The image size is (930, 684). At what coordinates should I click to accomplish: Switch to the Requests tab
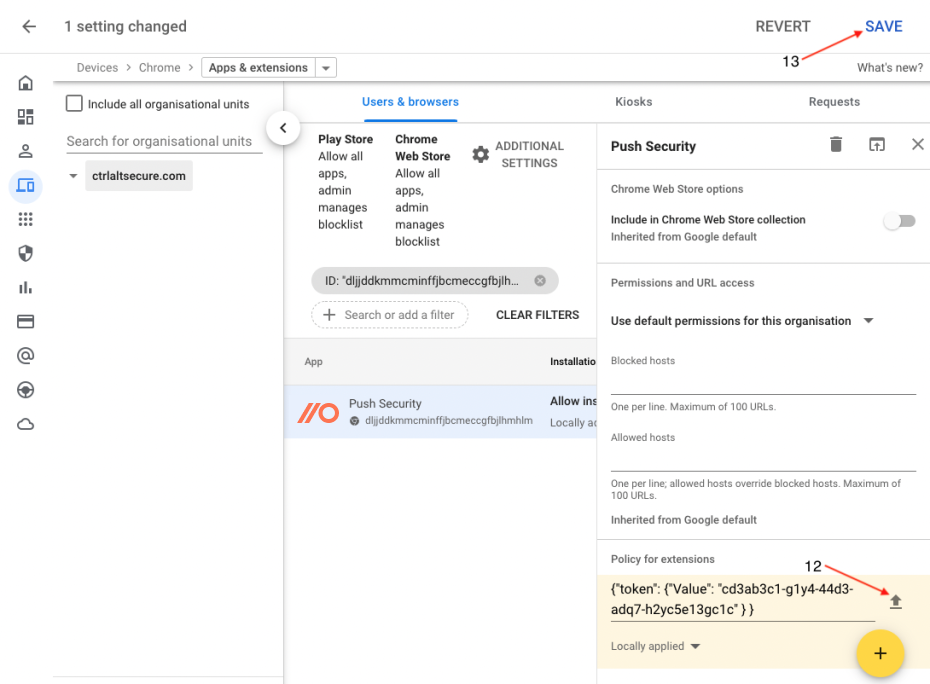(x=834, y=102)
